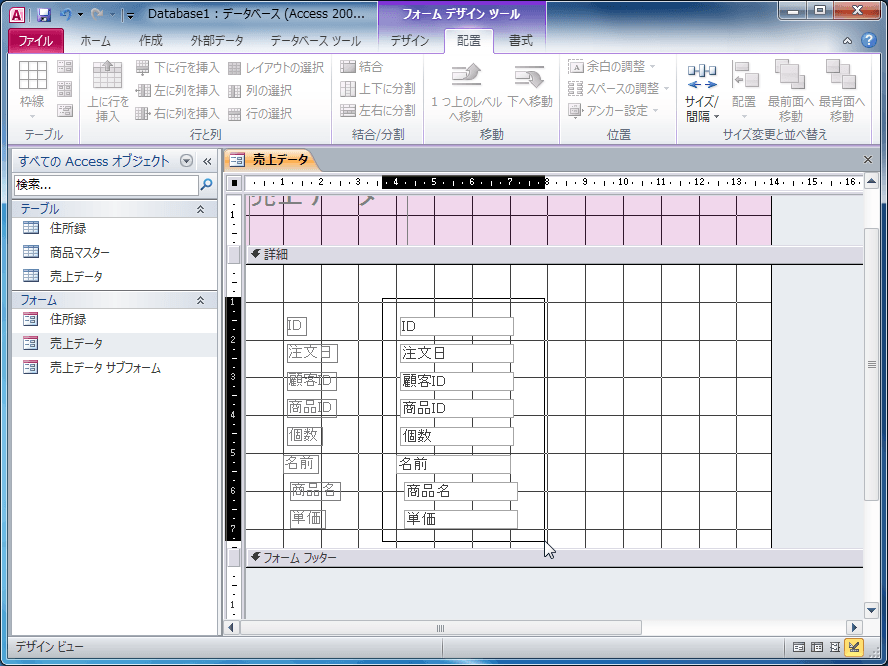Click the search magnifier in navigation pane
888x666 pixels.
(207, 185)
